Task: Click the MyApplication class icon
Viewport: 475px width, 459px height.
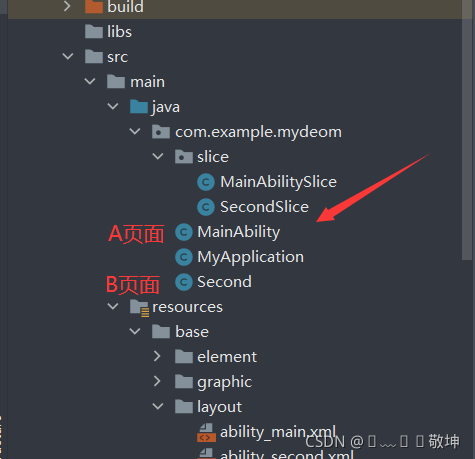Action: point(184,257)
